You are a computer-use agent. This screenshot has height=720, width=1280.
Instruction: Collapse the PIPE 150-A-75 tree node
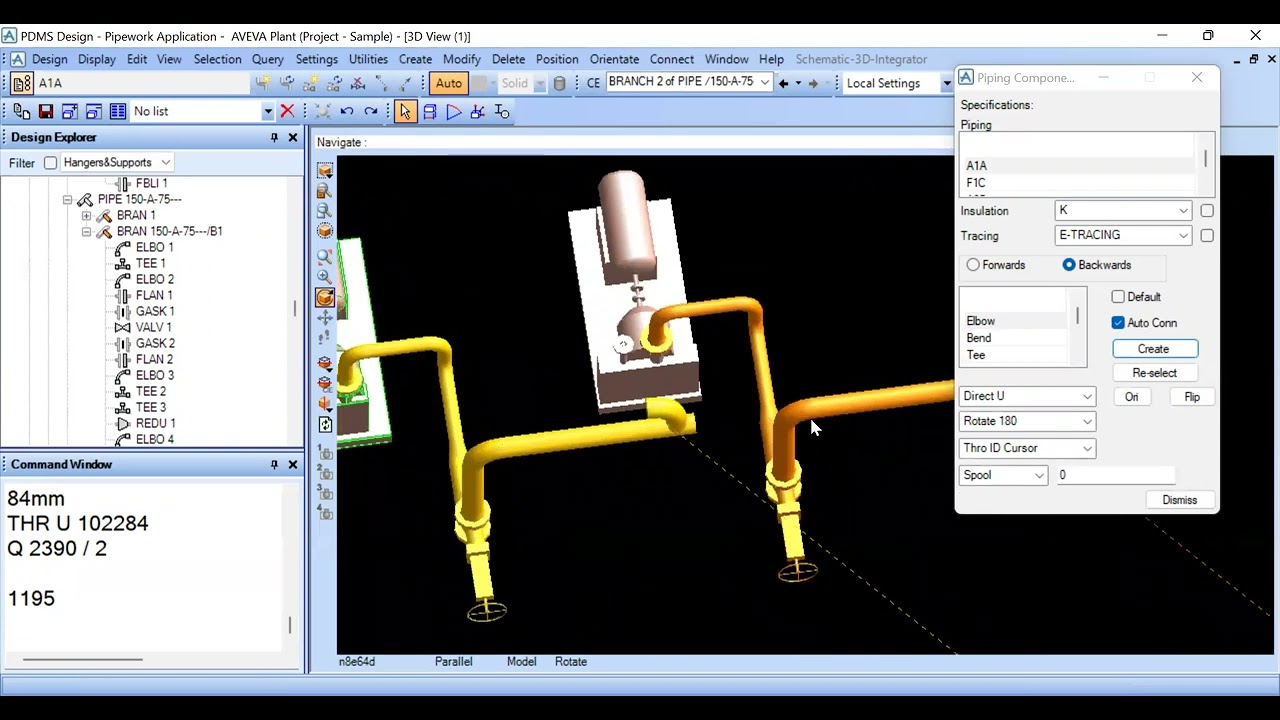point(67,200)
